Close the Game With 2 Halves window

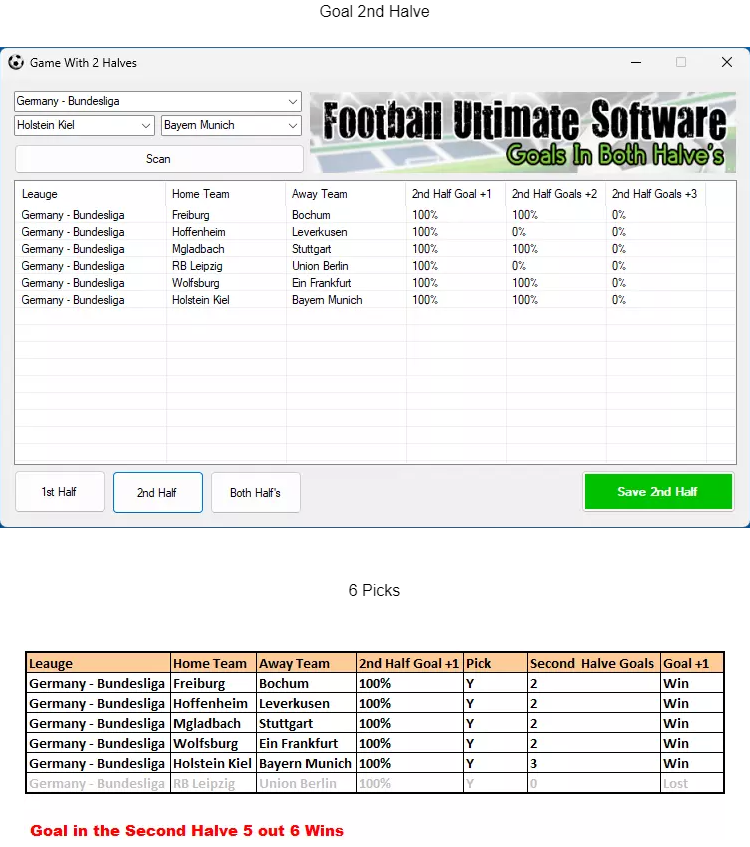point(727,63)
